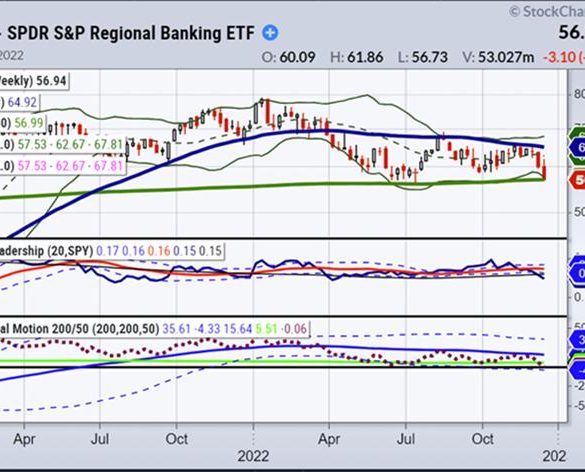The height and width of the screenshot is (472, 585).
Task: Click the last red candlestick on the chart
Action: pos(545,170)
